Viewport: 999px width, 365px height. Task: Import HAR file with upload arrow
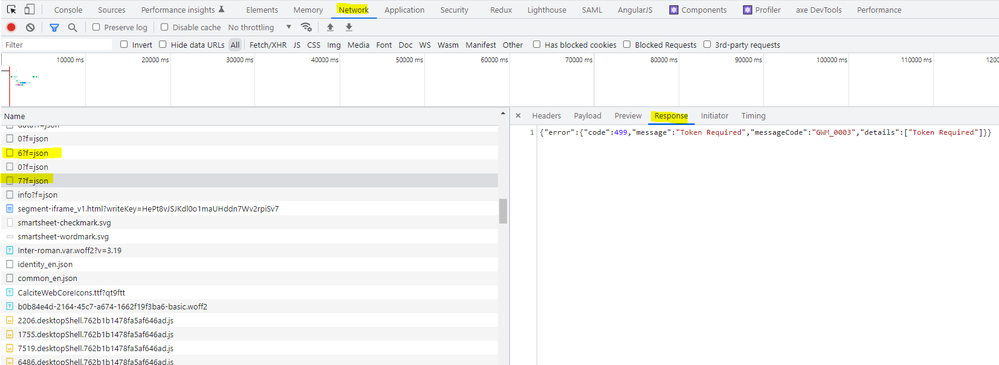pyautogui.click(x=330, y=27)
